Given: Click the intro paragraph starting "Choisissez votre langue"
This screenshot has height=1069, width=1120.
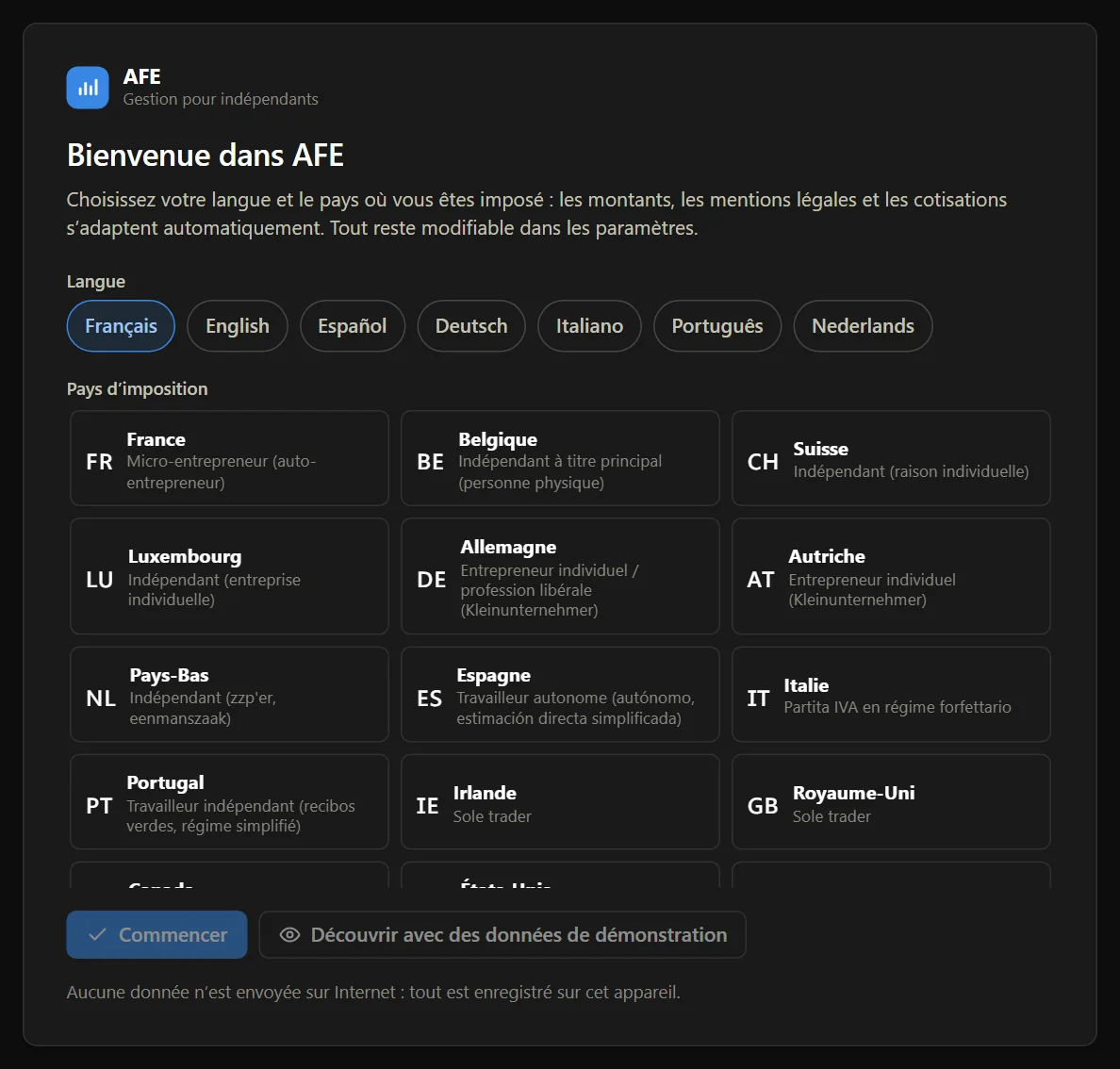Looking at the screenshot, I should pyautogui.click(x=536, y=213).
